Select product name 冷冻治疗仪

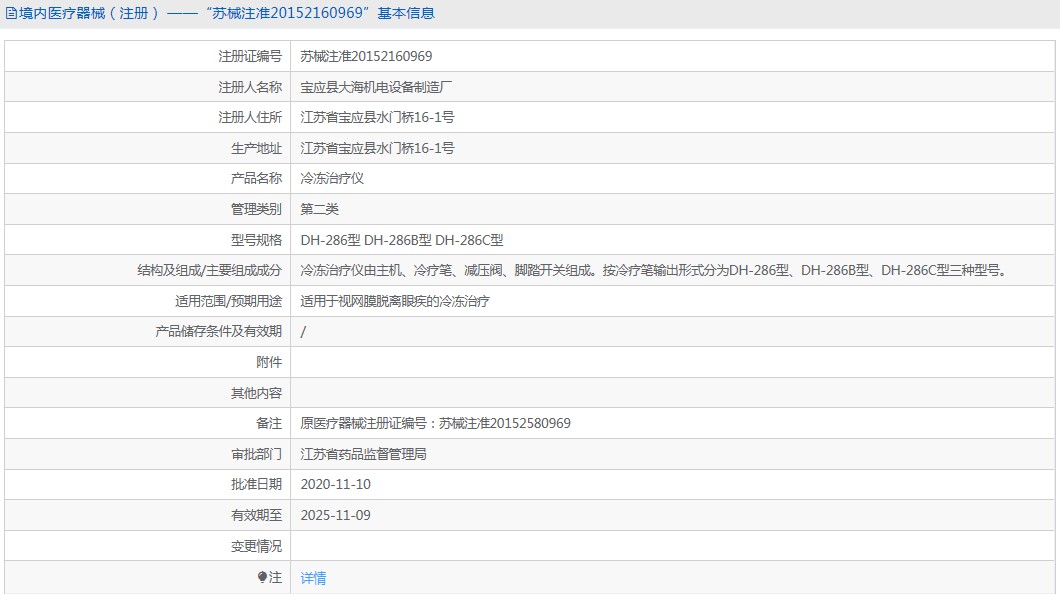[x=332, y=179]
